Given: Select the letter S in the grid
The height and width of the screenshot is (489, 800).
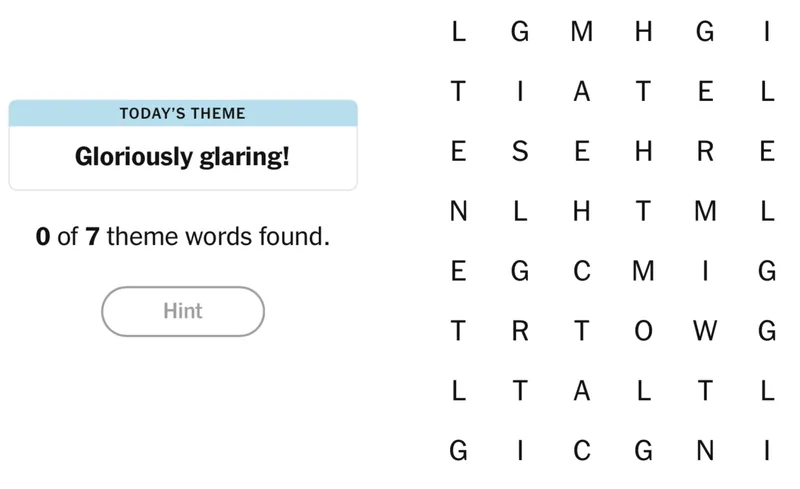Looking at the screenshot, I should coord(519,152).
